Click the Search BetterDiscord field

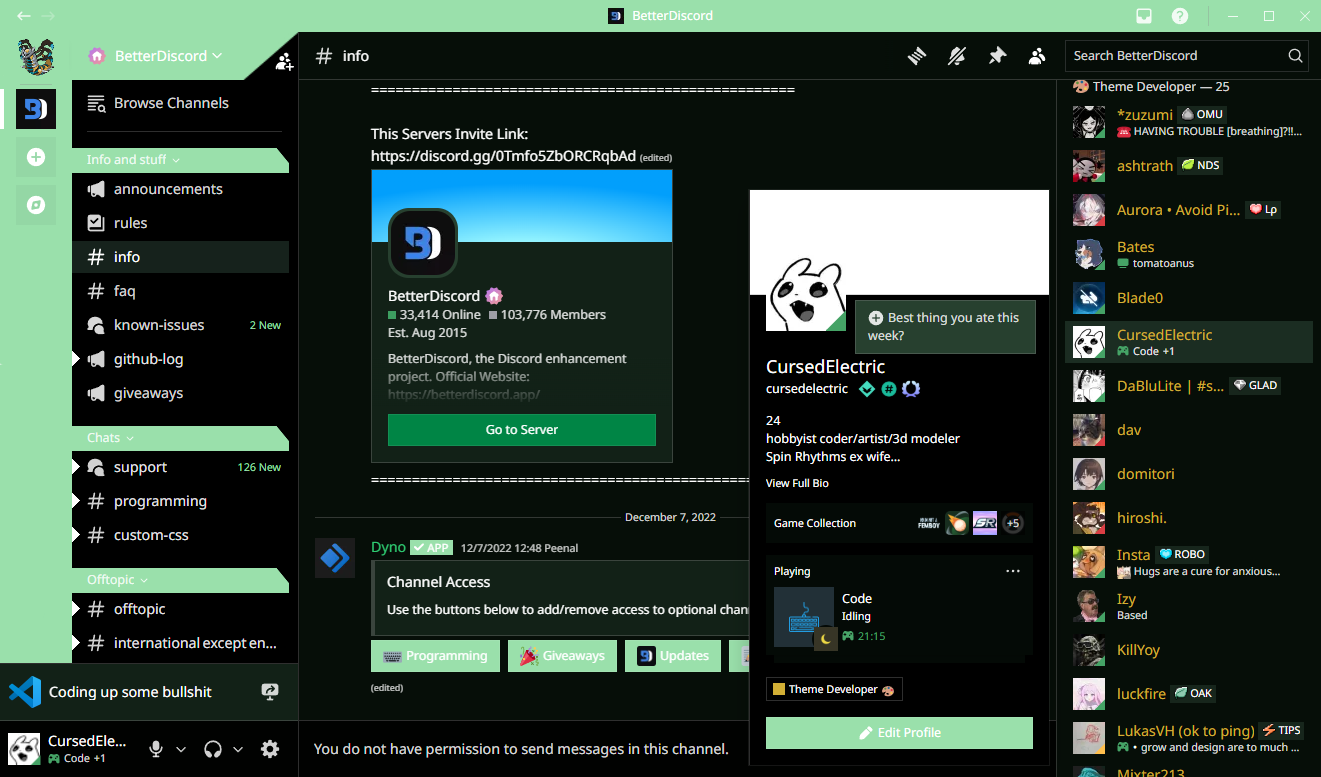[1186, 56]
